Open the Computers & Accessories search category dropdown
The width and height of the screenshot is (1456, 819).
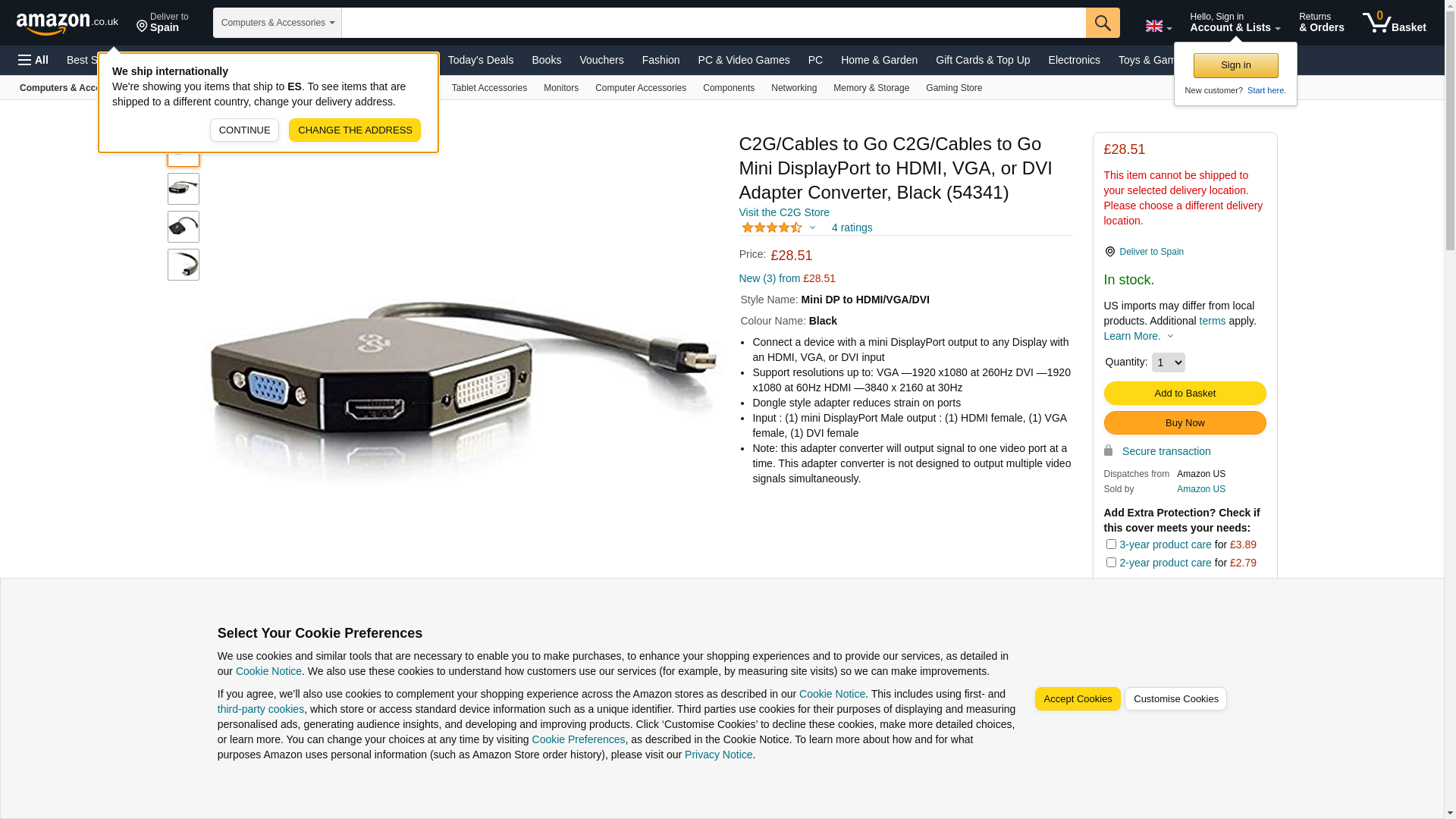pyautogui.click(x=278, y=23)
